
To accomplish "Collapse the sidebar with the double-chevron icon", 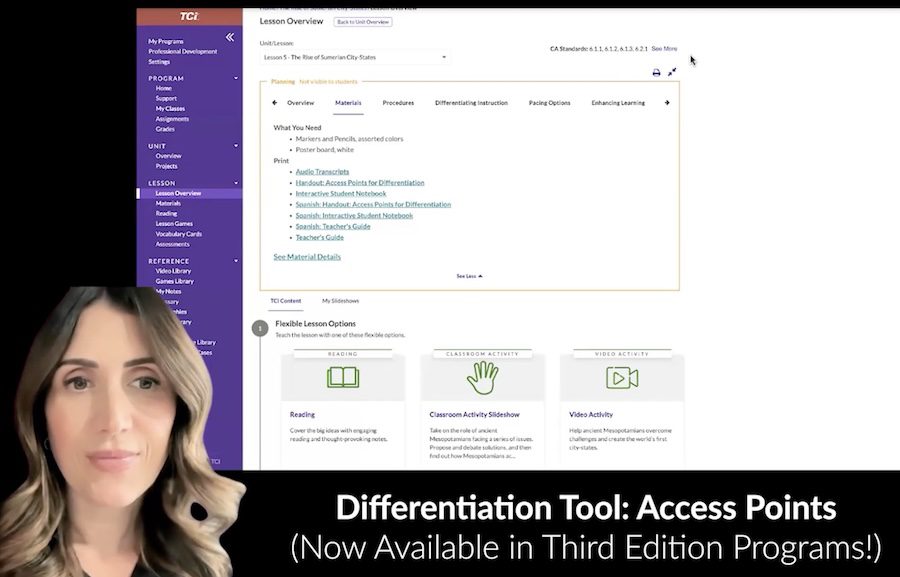I will 230,37.
